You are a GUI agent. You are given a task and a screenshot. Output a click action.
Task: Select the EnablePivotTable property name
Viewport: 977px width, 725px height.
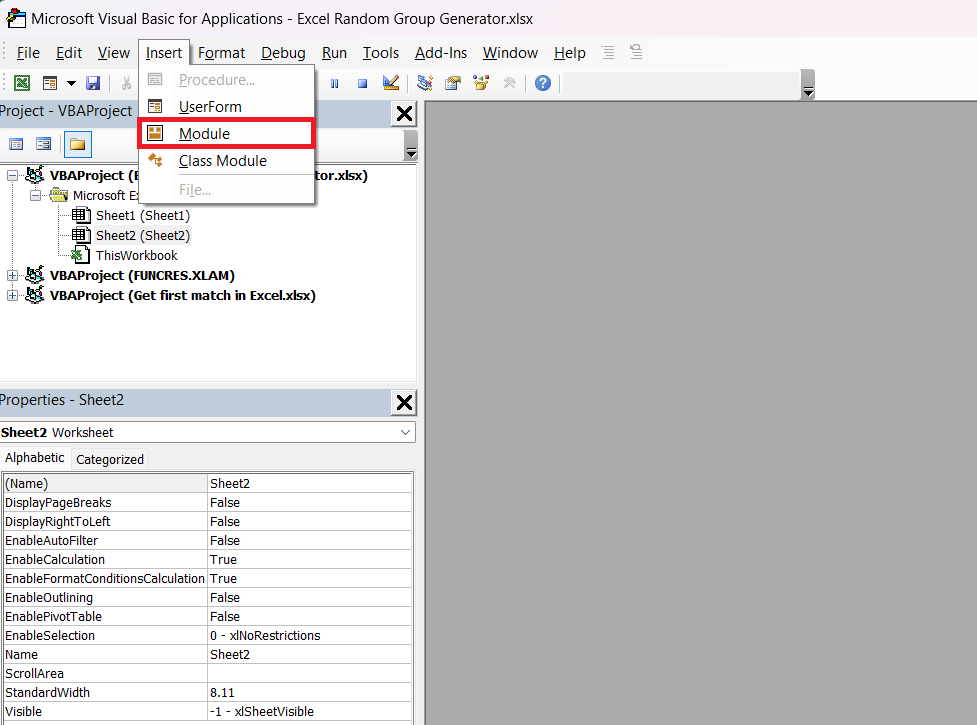coord(54,617)
